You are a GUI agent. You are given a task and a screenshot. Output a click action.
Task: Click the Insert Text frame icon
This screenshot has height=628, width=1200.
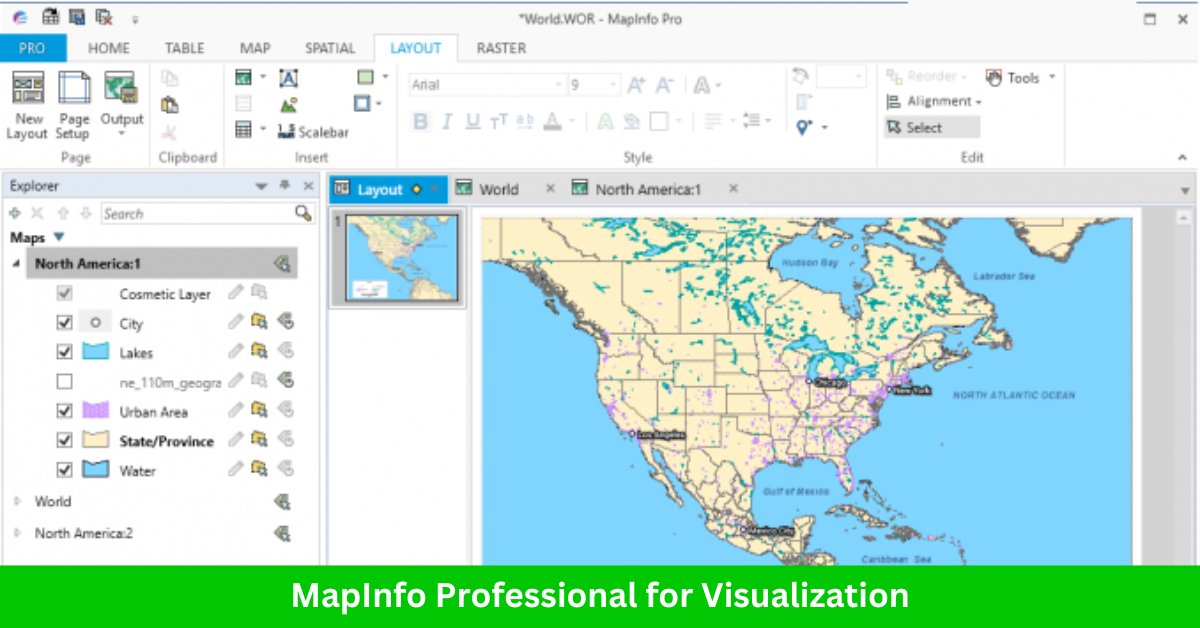(289, 78)
